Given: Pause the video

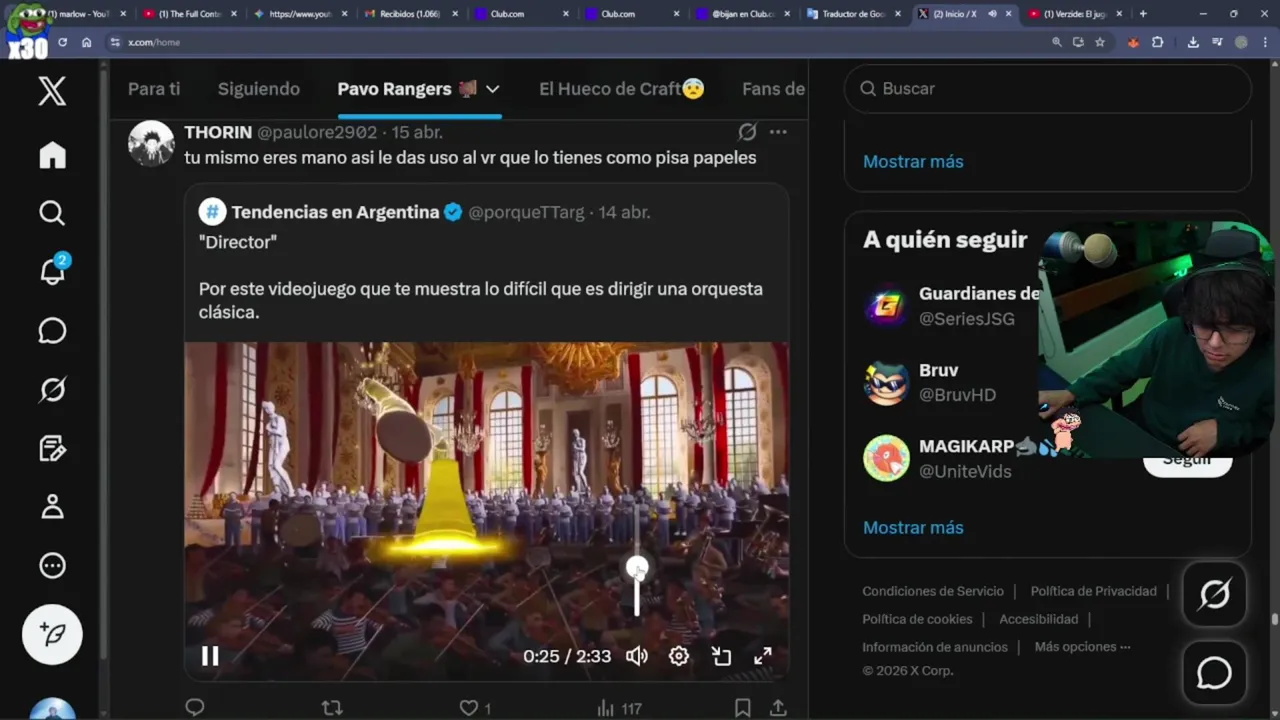Looking at the screenshot, I should tap(210, 656).
